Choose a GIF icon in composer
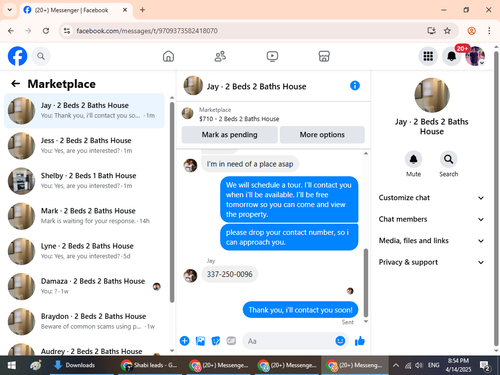Viewport: 500px width, 375px height. [231, 341]
